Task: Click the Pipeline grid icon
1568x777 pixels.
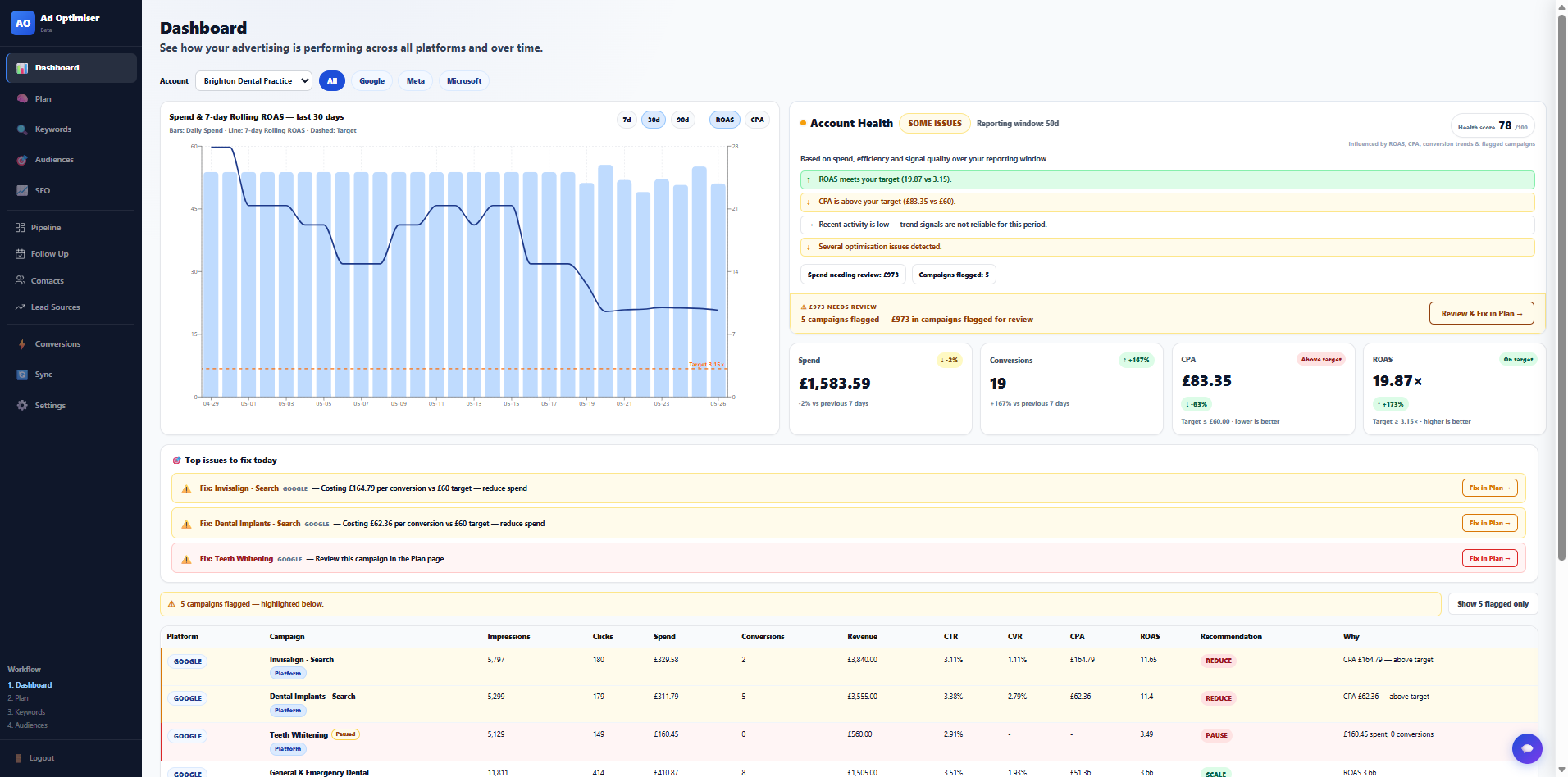Action: coord(21,228)
